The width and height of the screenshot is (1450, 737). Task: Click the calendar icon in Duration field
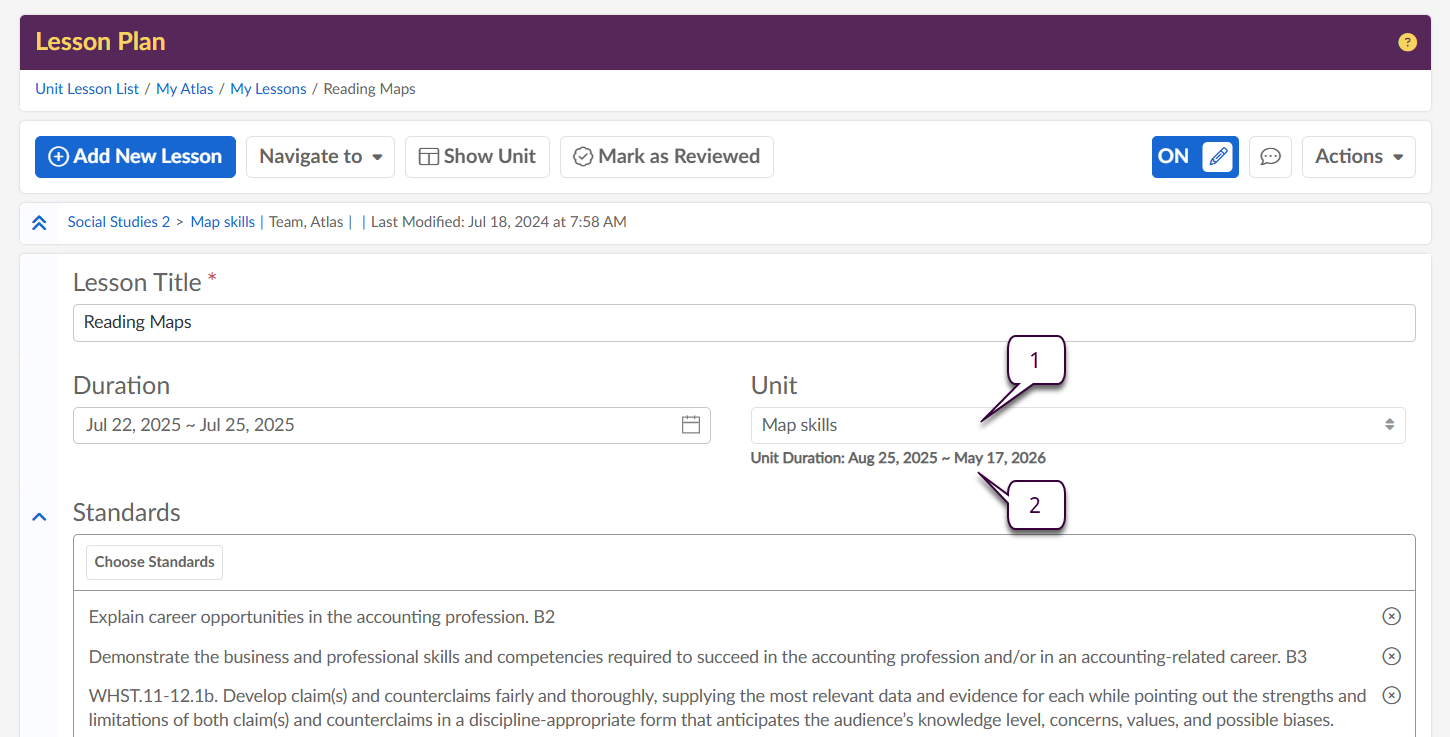click(690, 425)
